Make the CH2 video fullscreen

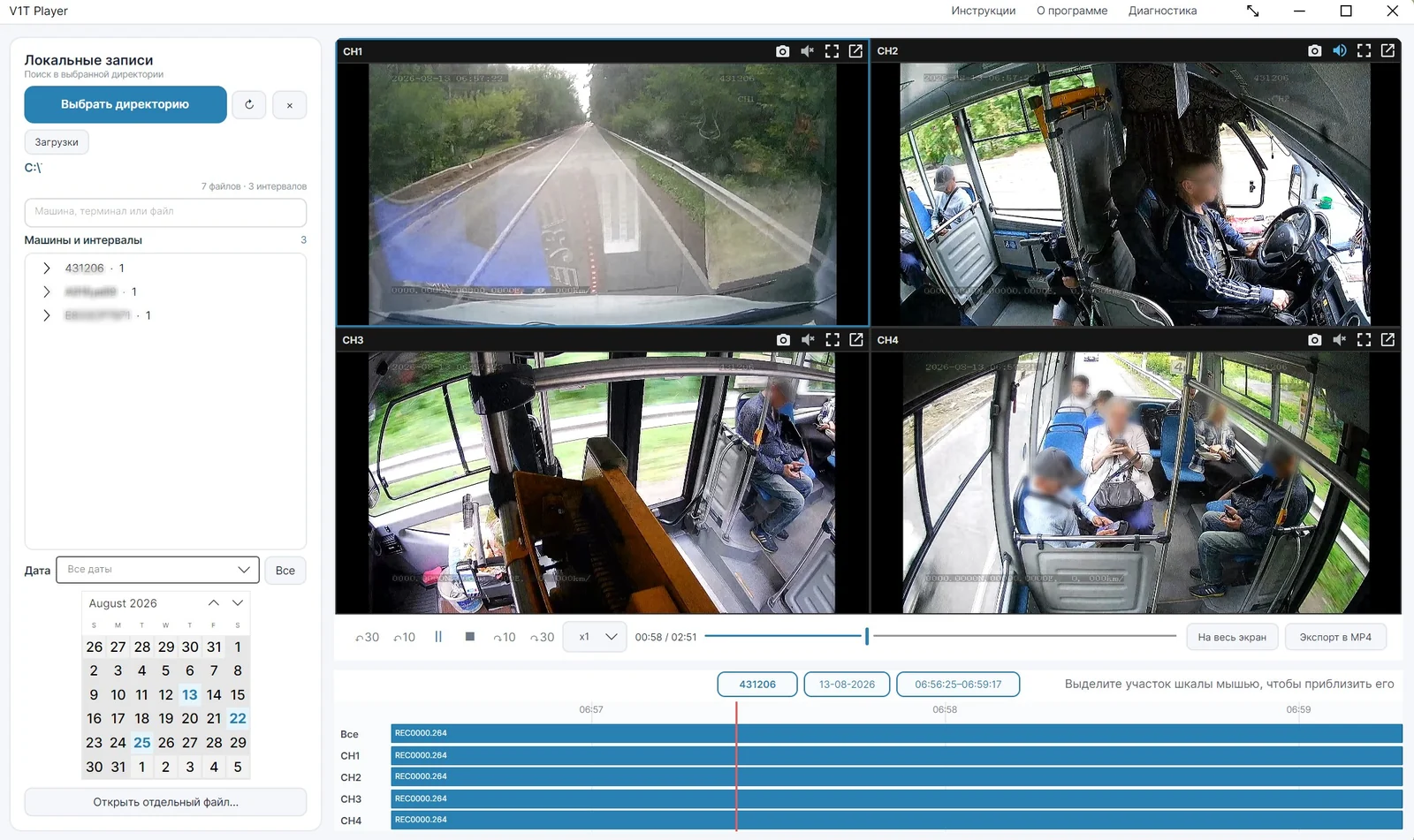click(1364, 51)
